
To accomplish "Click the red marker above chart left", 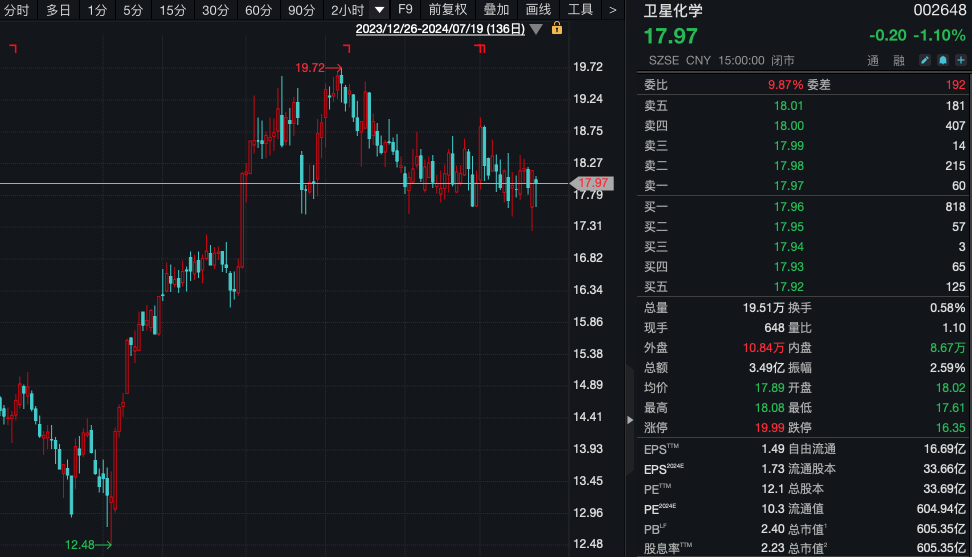I will [x=13, y=48].
